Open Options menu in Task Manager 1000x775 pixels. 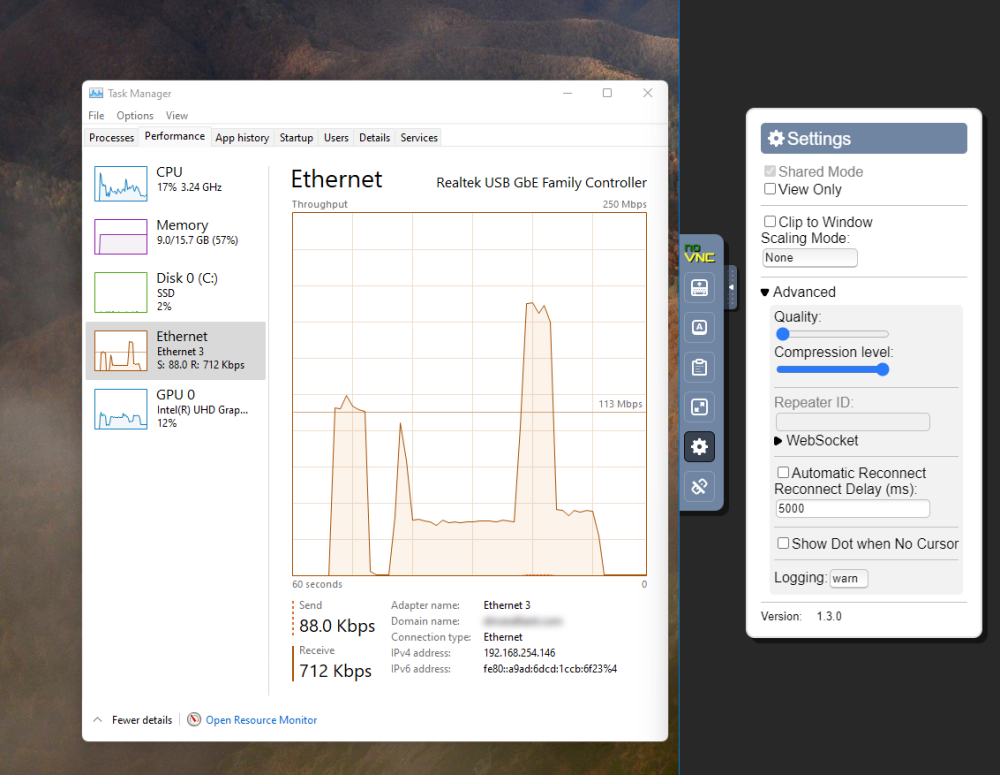(135, 115)
